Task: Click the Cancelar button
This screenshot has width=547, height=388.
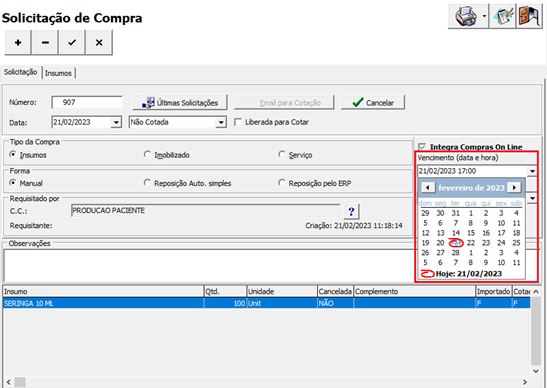Action: pos(373,103)
